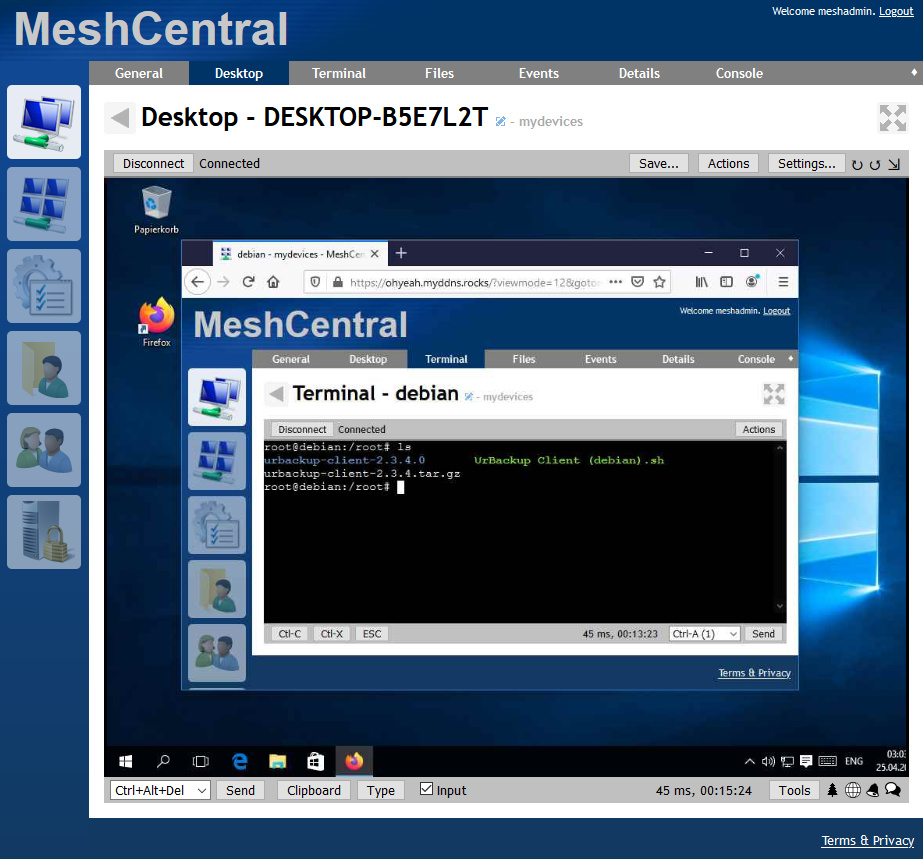Open My Events checklist sidebar icon
This screenshot has height=859, width=923.
tap(44, 286)
